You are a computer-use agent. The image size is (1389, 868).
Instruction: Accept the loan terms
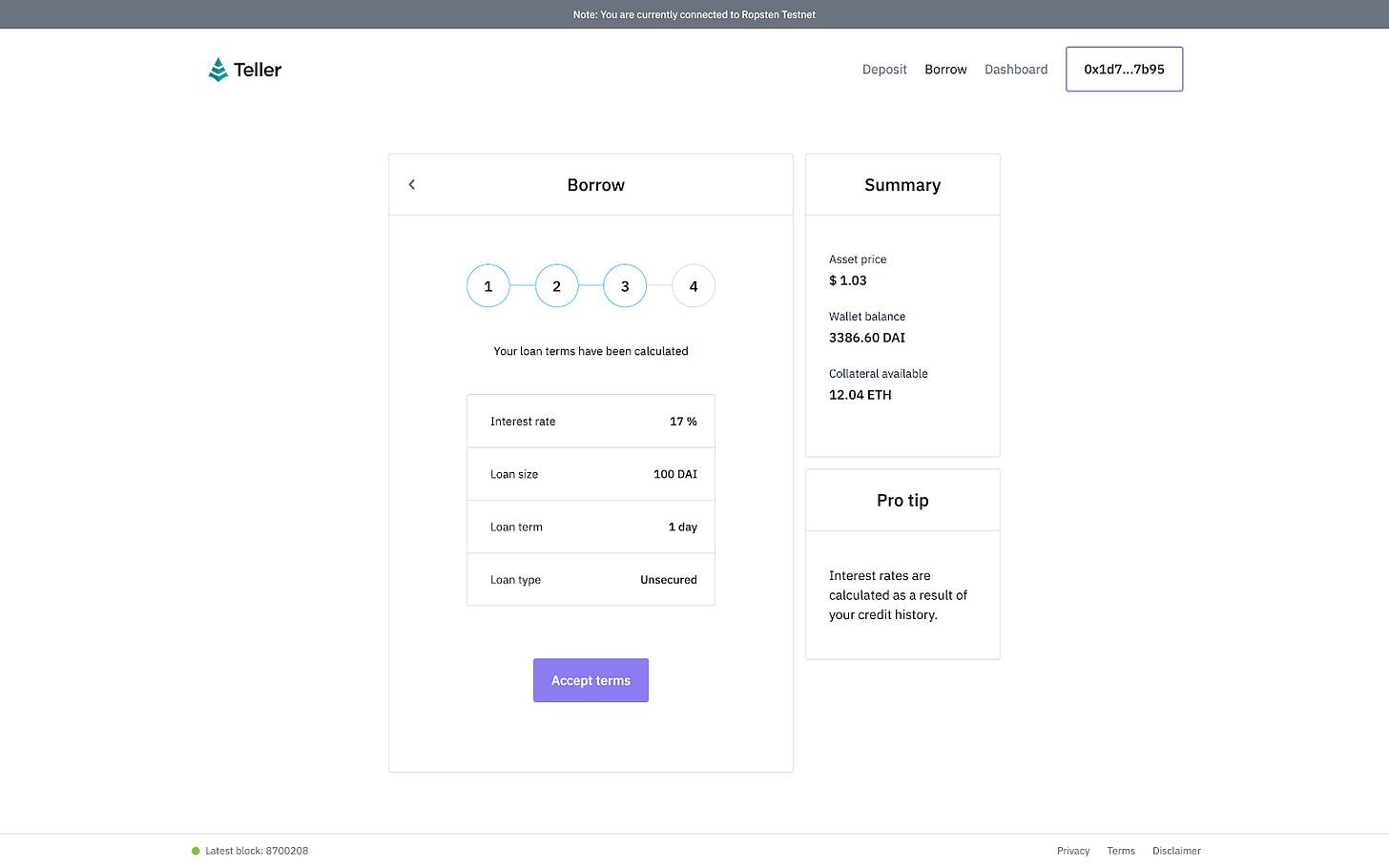591,680
